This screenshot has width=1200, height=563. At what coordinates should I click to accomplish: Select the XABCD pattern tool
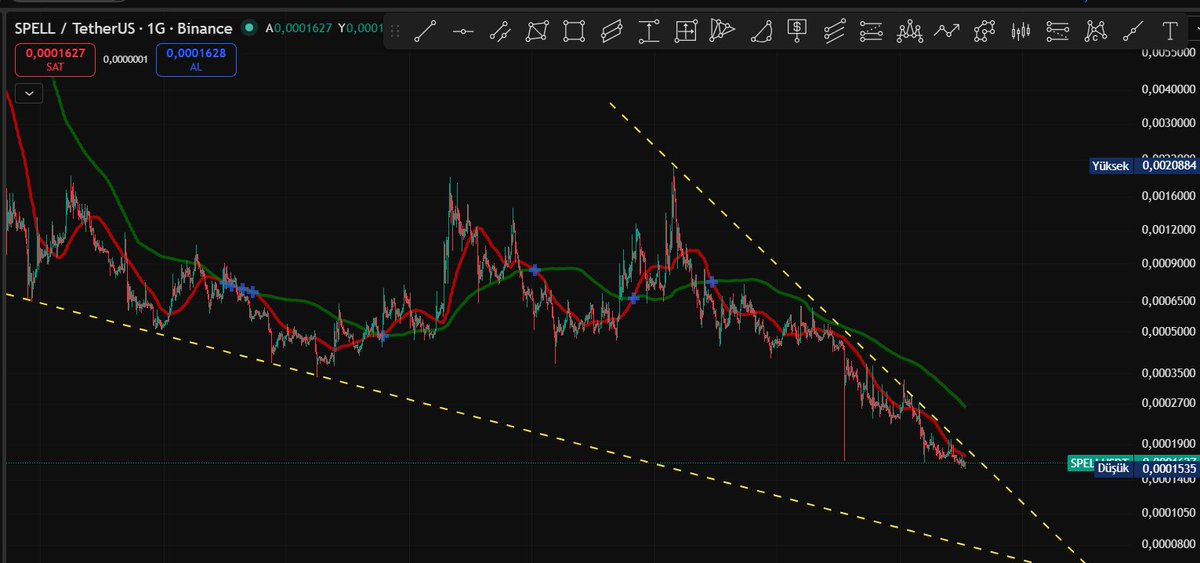click(1095, 31)
